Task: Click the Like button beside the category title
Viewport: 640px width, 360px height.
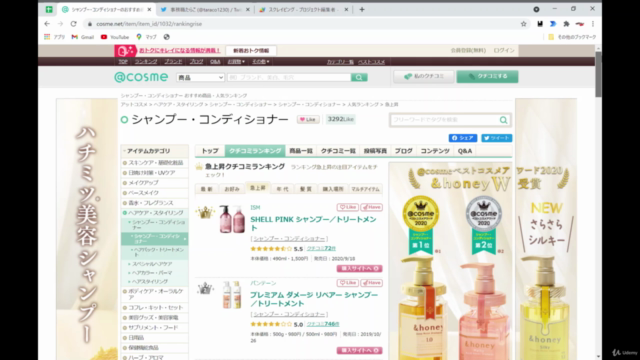Action: (x=308, y=119)
